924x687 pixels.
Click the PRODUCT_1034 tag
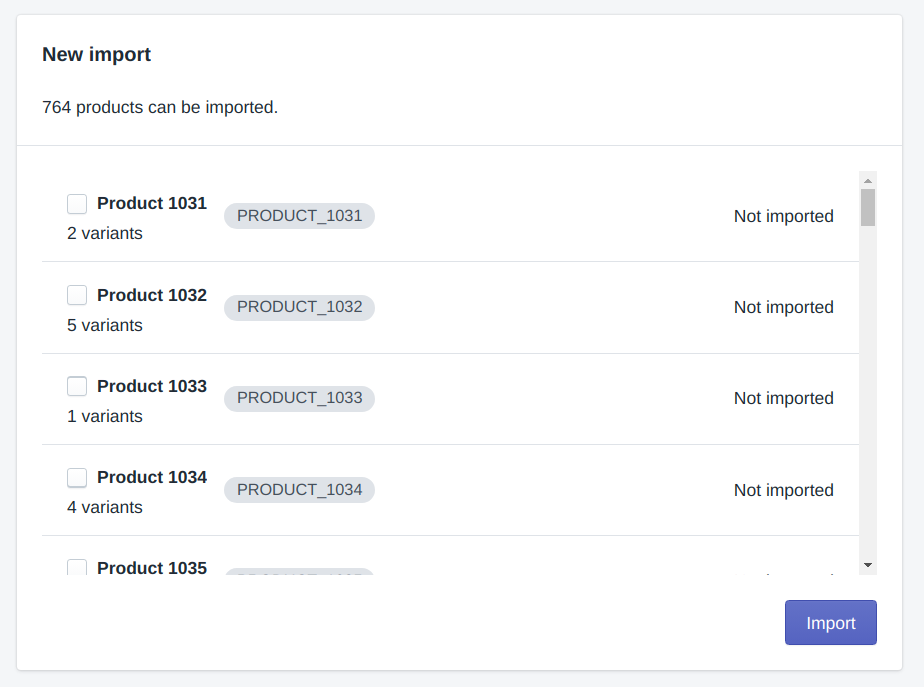click(x=299, y=490)
